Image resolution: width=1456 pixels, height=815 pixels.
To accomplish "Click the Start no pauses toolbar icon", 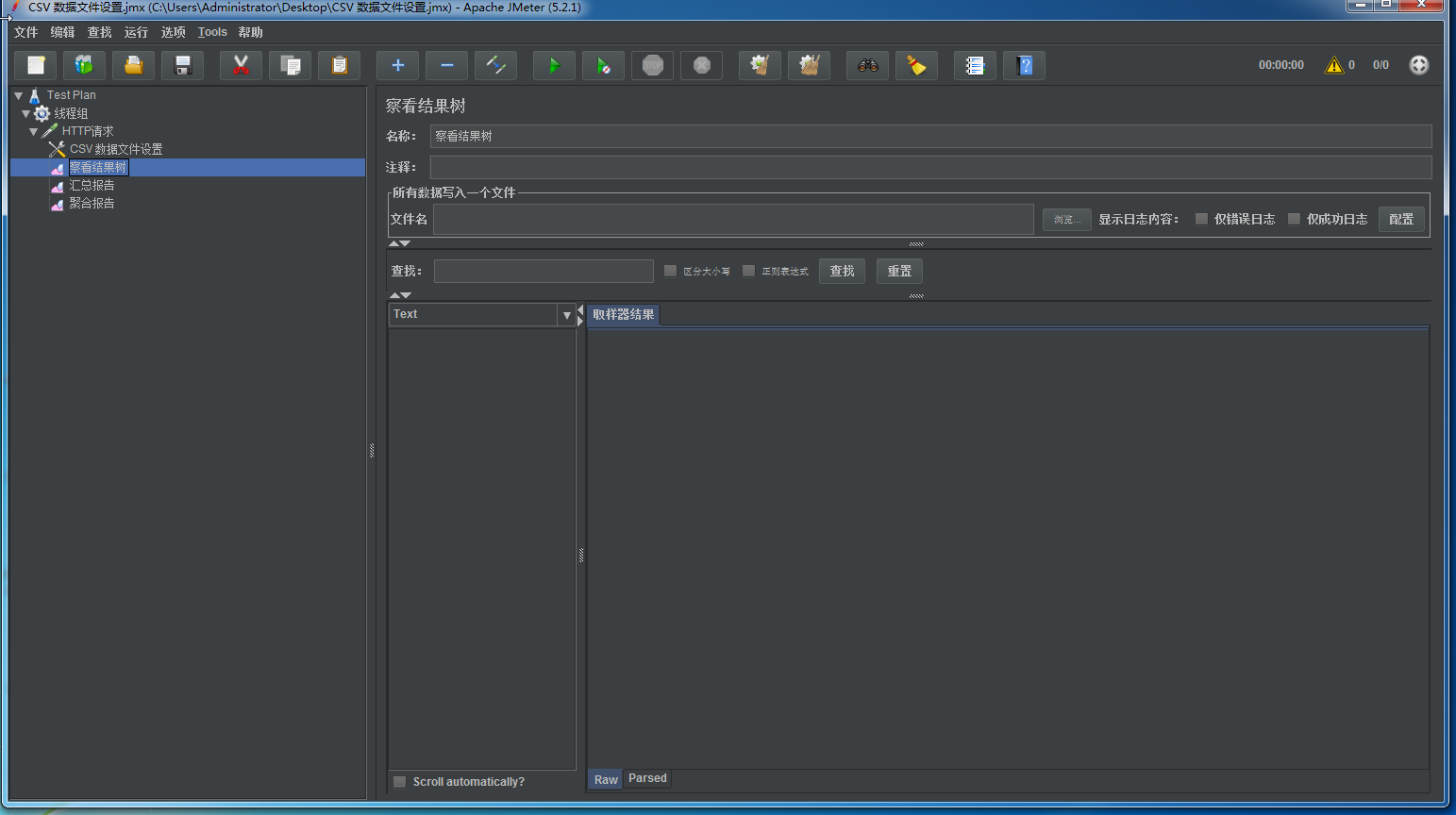I will click(x=603, y=65).
